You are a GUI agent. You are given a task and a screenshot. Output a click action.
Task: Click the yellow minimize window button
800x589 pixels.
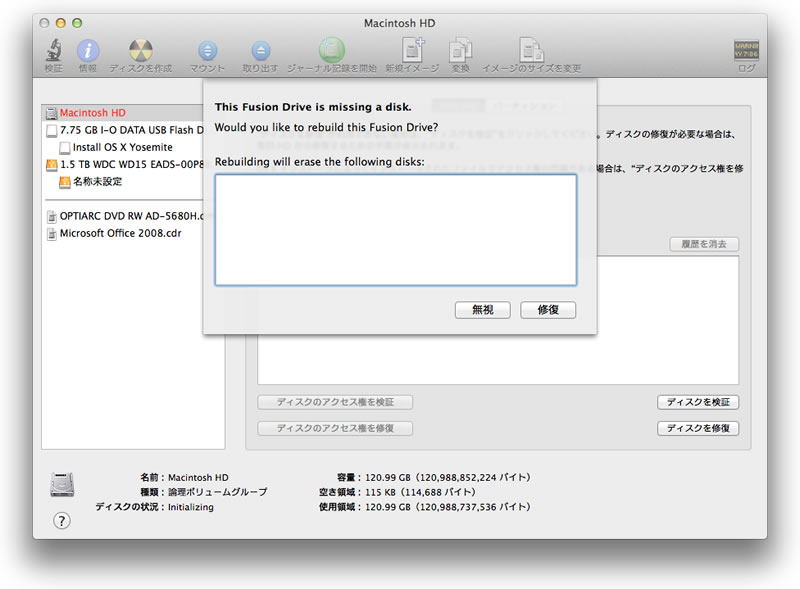(61, 23)
